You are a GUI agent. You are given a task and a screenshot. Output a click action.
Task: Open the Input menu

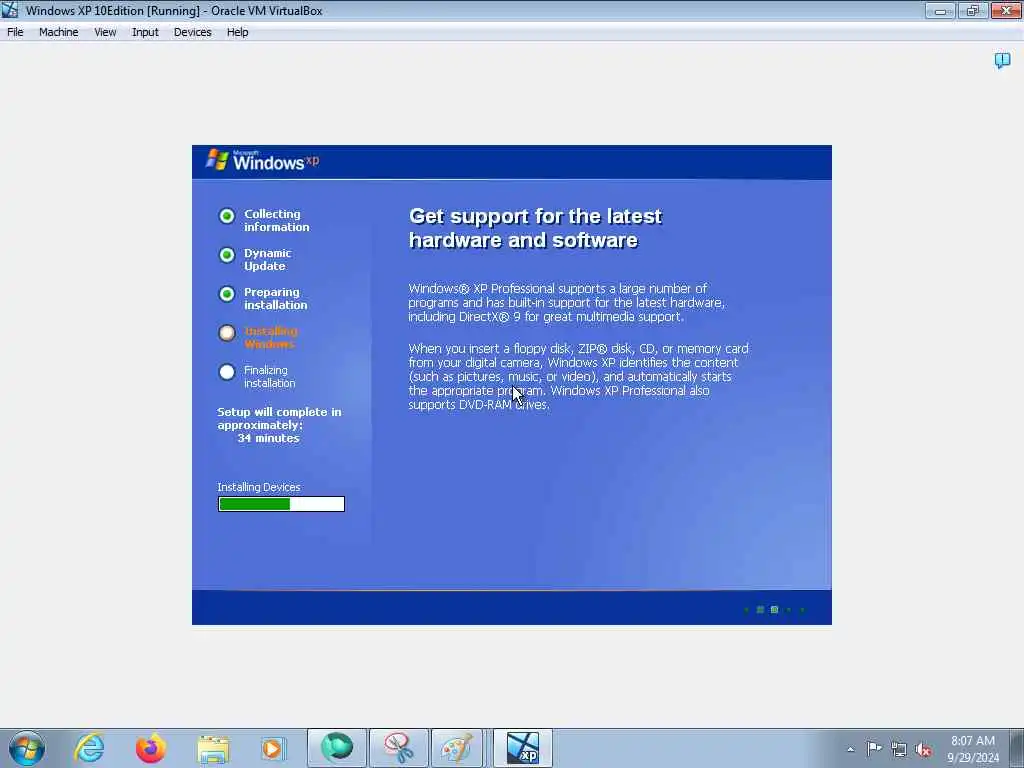145,32
